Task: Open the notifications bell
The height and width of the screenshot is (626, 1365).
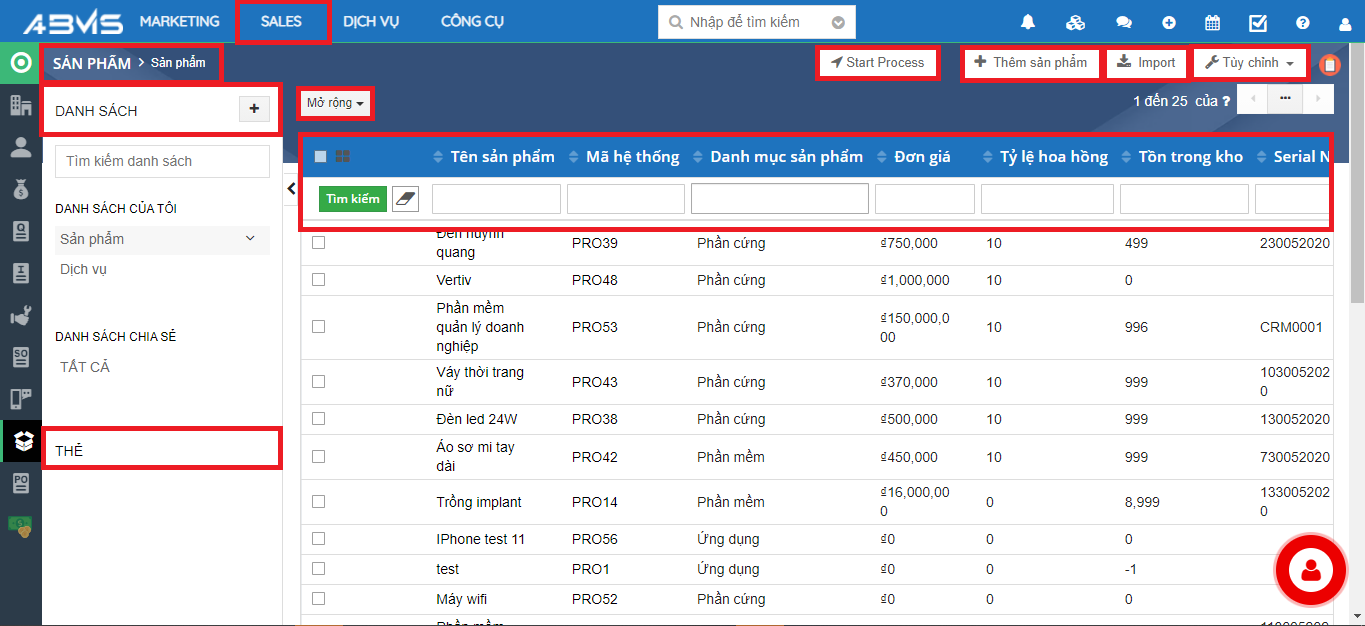Action: tap(1027, 22)
